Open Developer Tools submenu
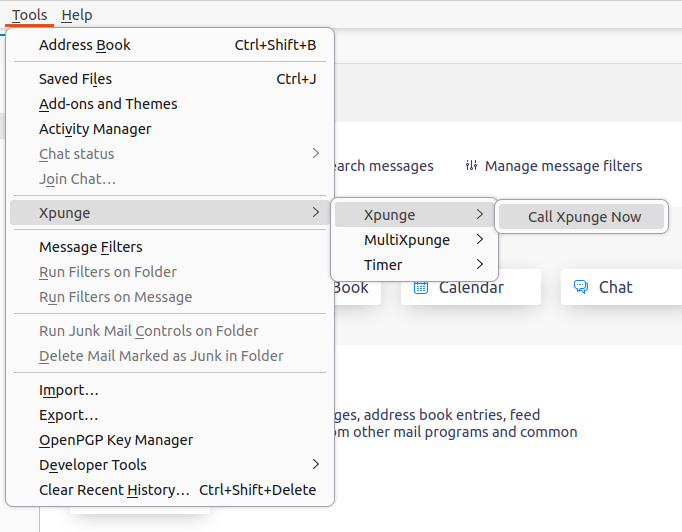The height and width of the screenshot is (532, 682). (170, 465)
